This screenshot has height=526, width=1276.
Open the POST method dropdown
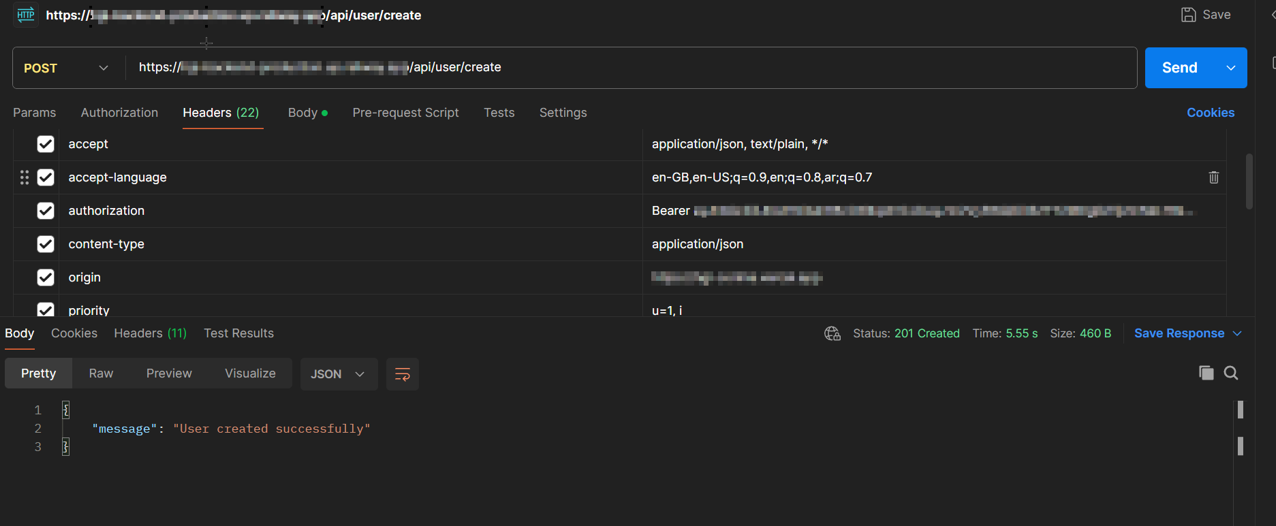[x=67, y=68]
